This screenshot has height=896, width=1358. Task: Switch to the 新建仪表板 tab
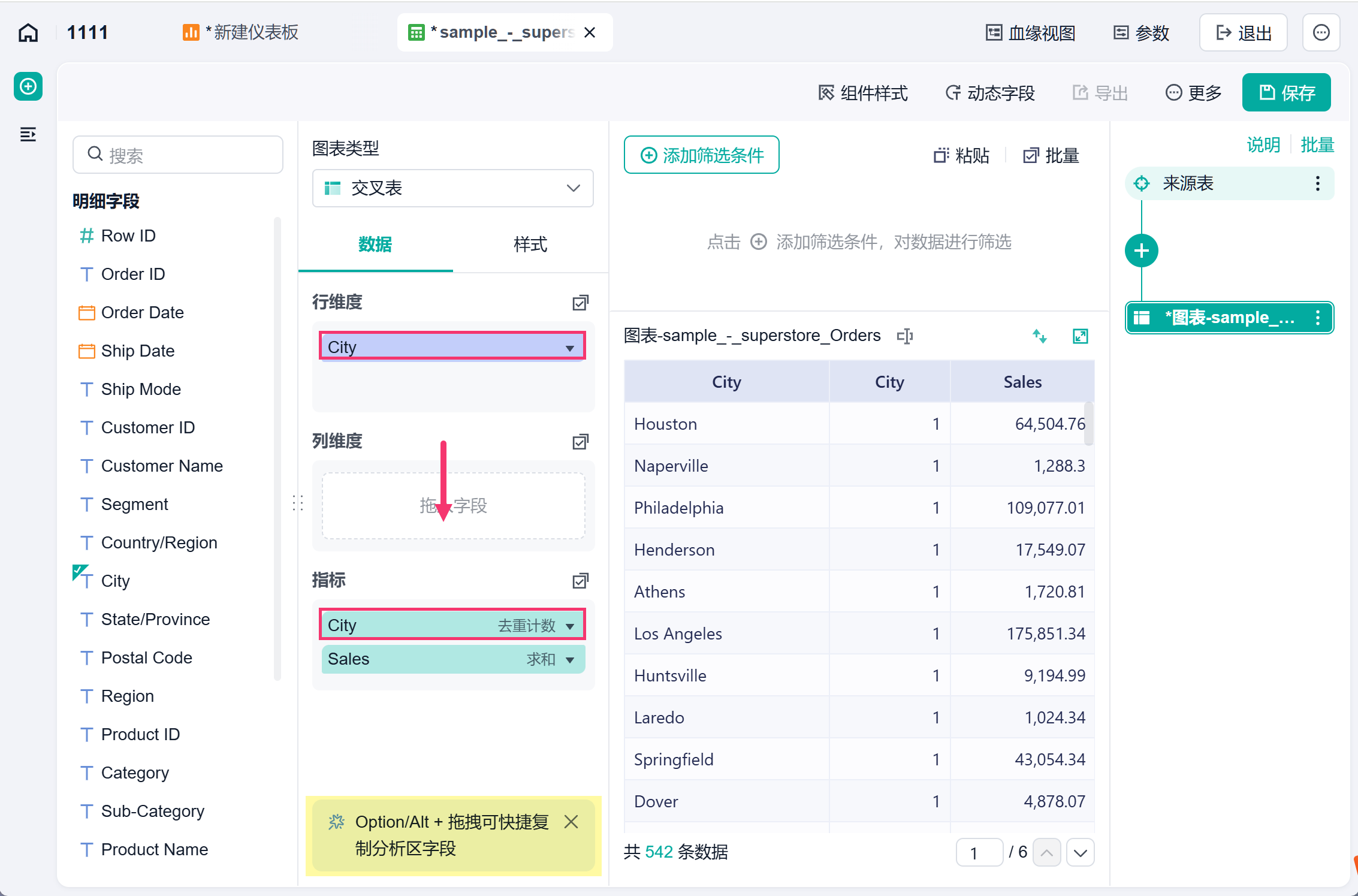[241, 32]
